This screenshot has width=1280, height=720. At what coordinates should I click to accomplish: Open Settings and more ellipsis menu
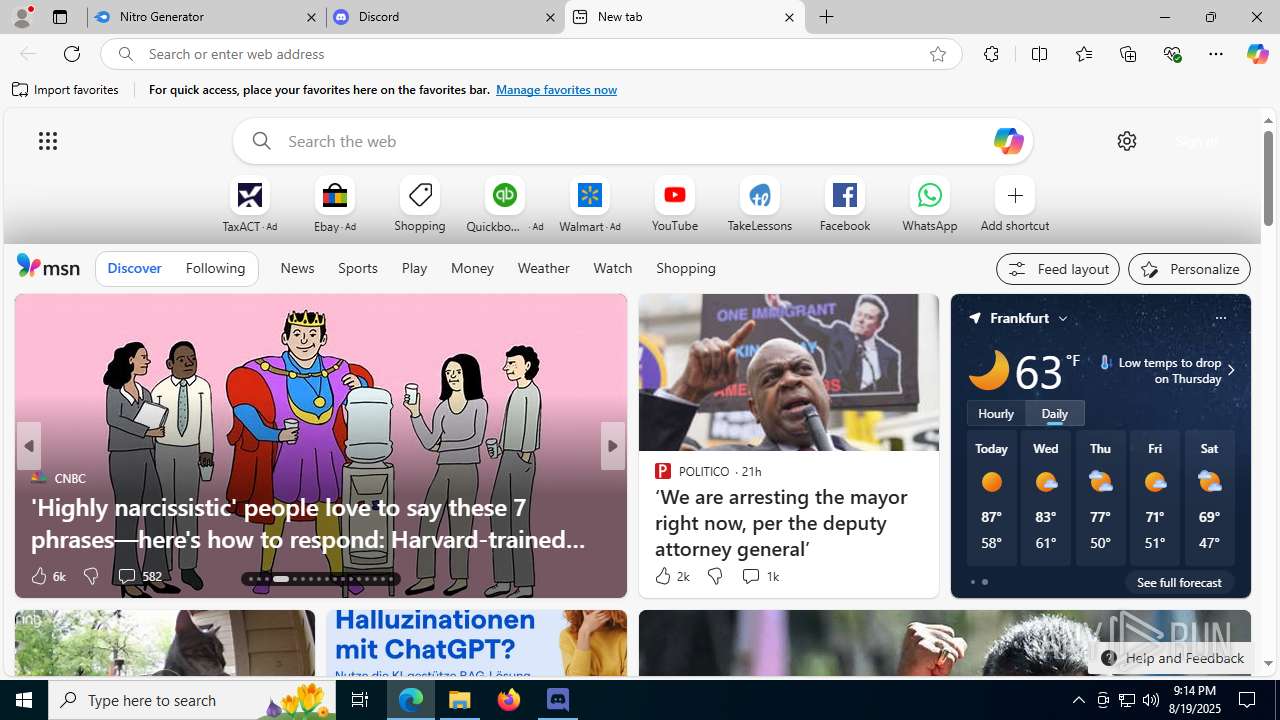click(1216, 54)
